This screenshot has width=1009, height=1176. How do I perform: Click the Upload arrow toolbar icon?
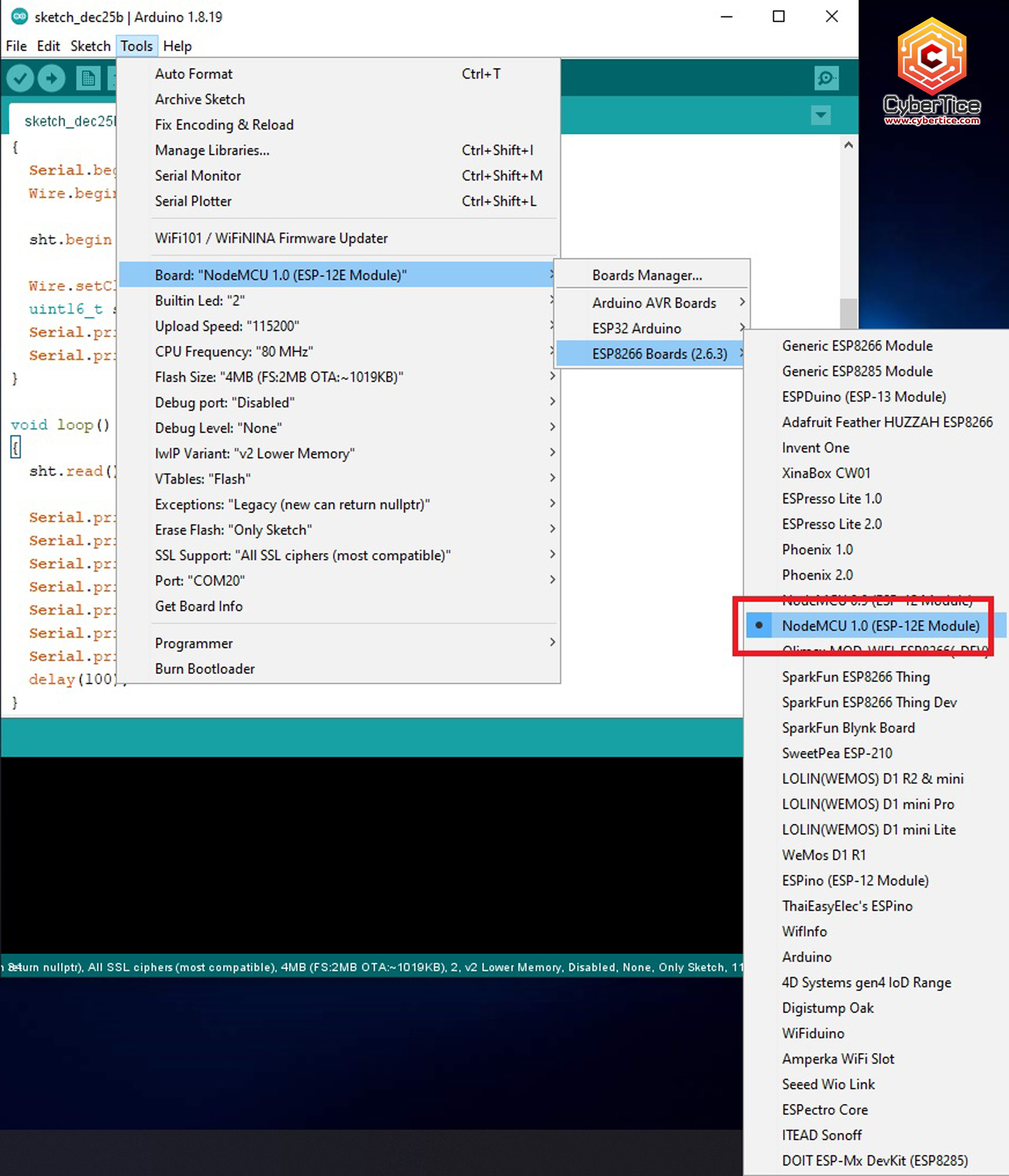[52, 79]
